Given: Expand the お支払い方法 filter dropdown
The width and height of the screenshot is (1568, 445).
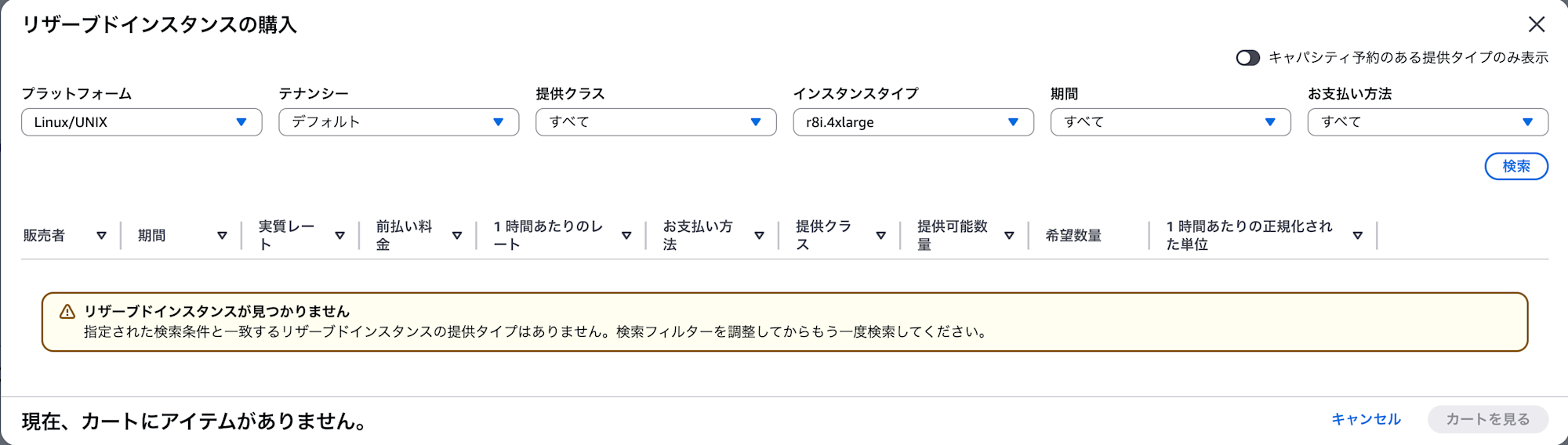Looking at the screenshot, I should click(x=1427, y=122).
